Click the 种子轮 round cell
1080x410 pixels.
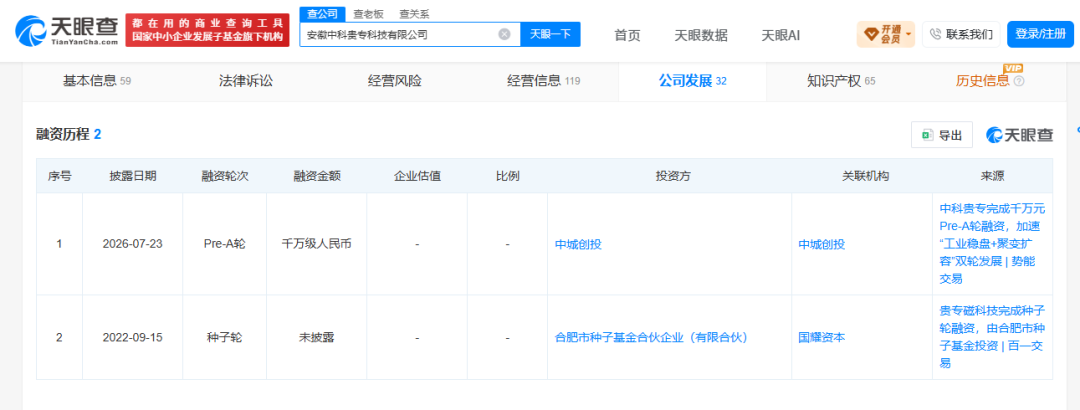(224, 337)
